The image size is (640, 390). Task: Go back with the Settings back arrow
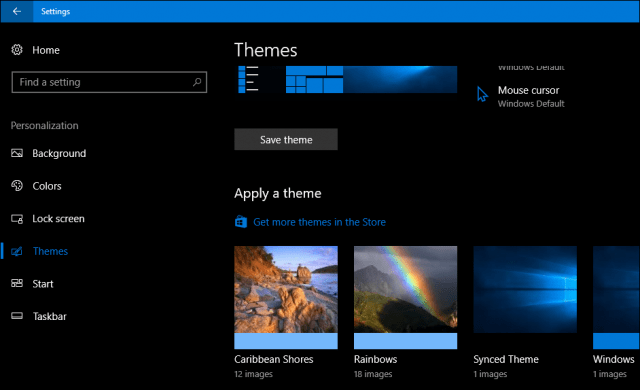pos(17,11)
